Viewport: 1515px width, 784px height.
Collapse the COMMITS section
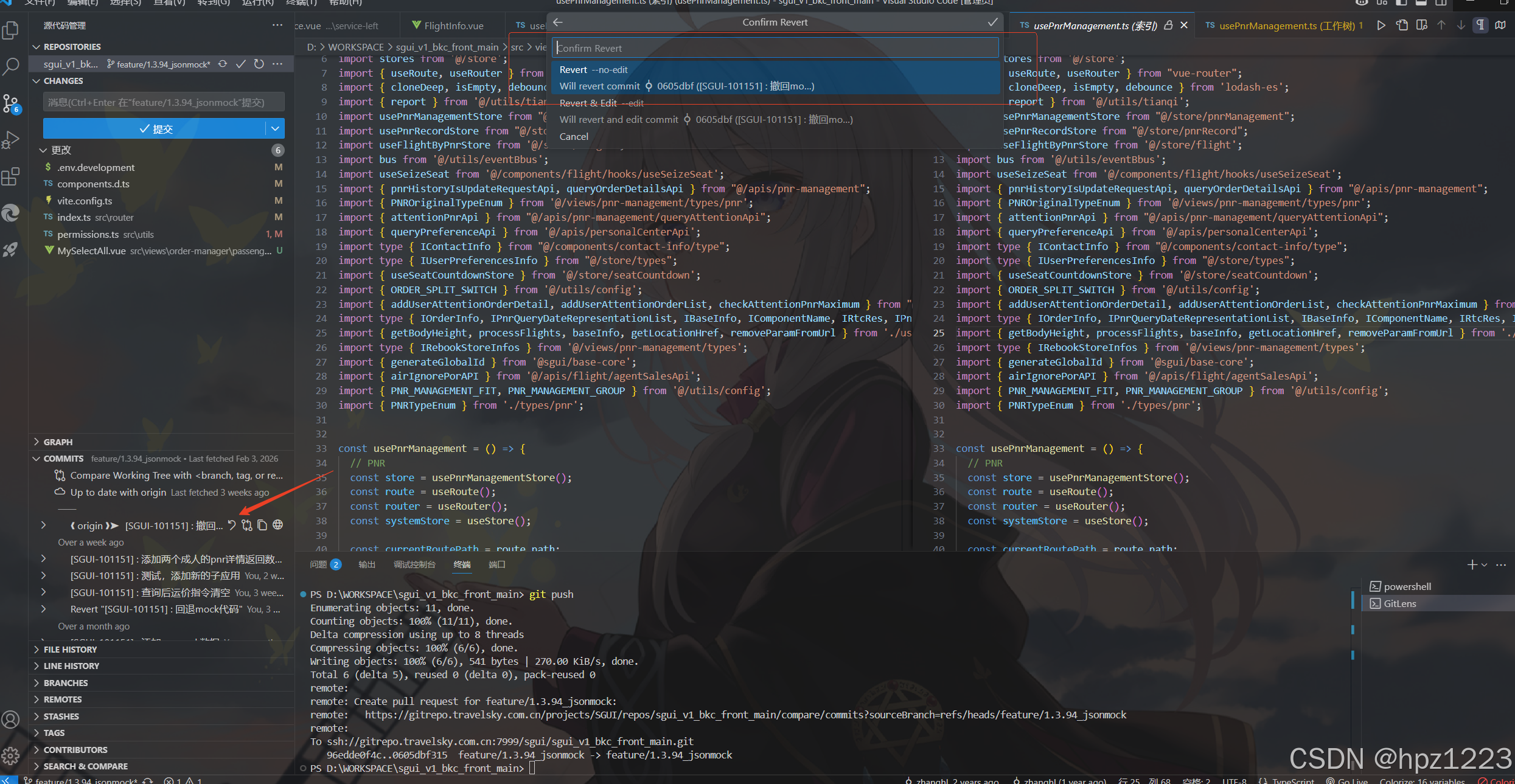(37, 459)
